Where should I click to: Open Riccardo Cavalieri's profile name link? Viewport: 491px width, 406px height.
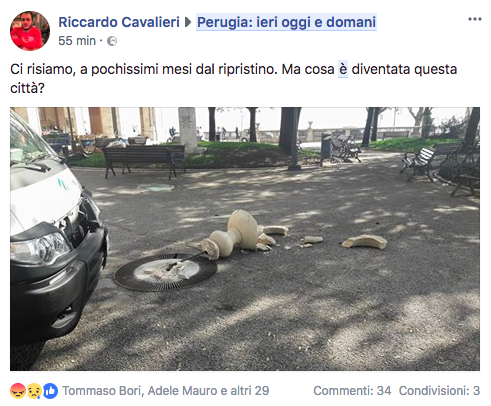[119, 22]
